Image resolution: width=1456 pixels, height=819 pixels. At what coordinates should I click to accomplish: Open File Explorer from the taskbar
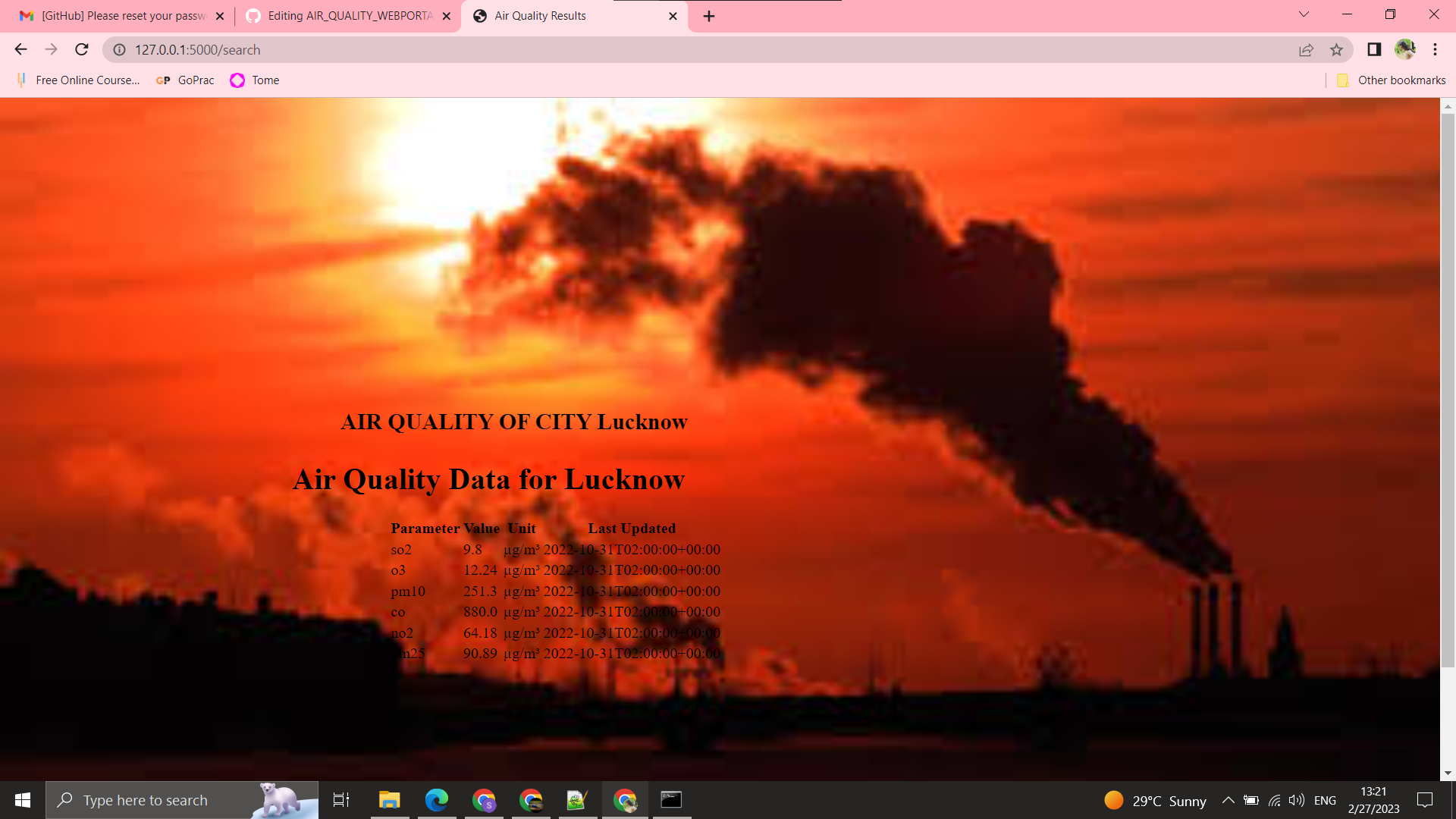point(389,800)
